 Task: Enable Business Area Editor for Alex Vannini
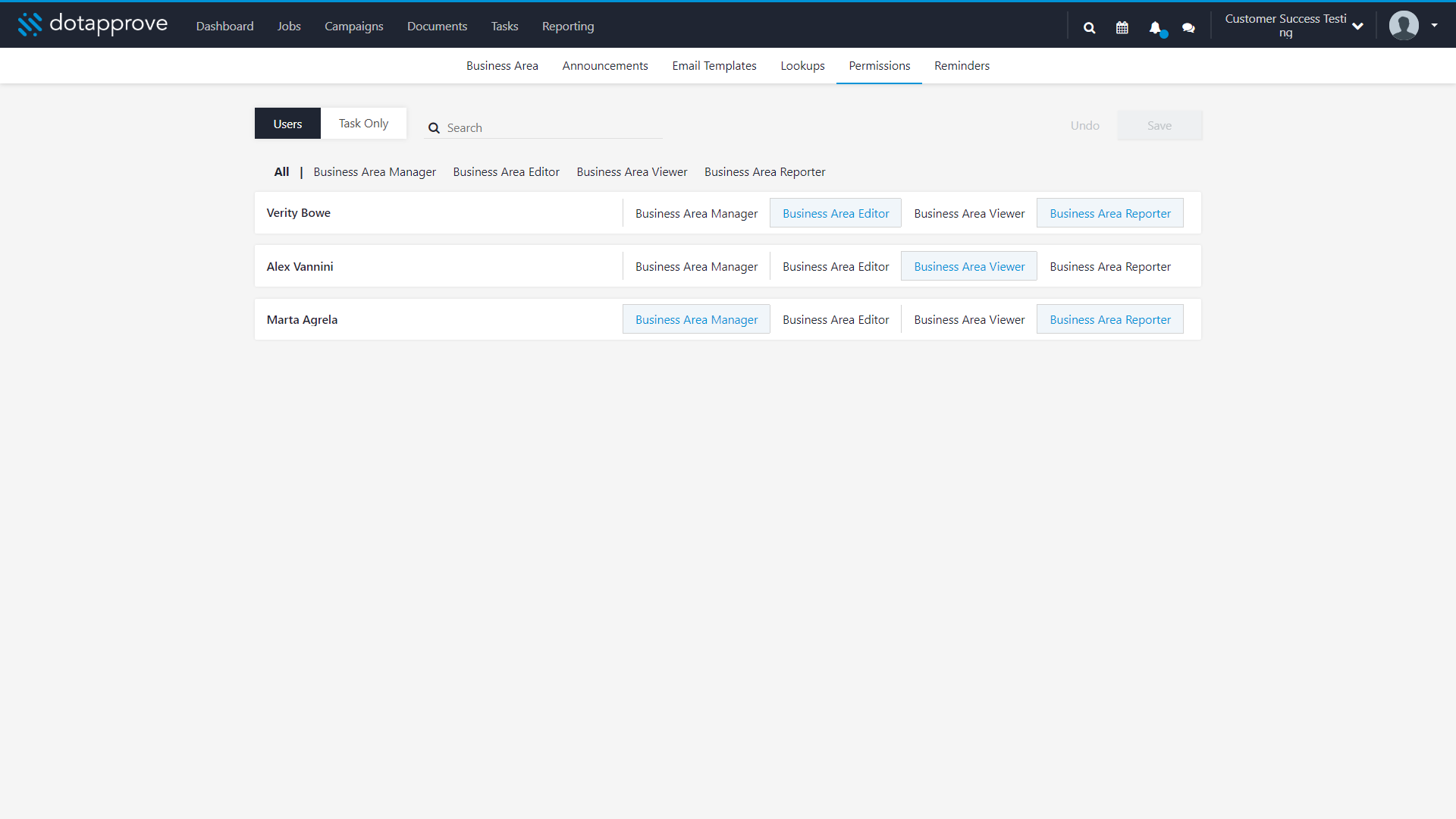point(836,266)
